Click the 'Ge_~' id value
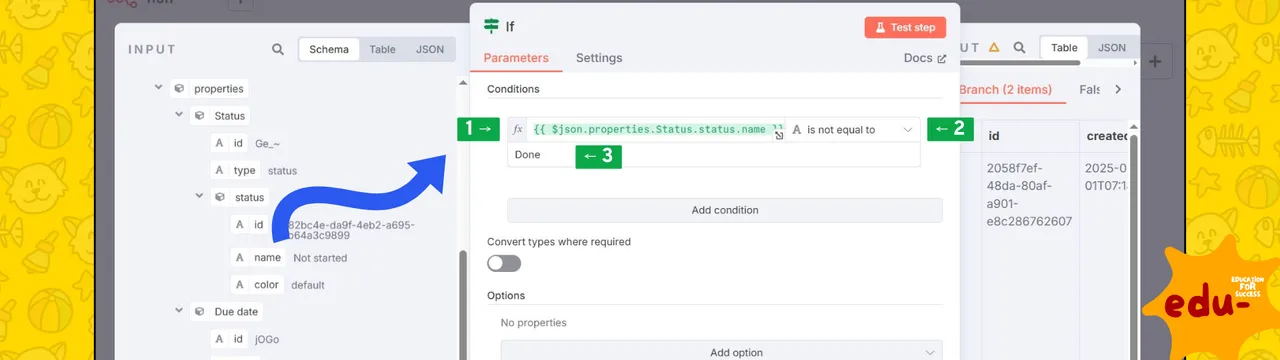Screen dimensions: 1280x360 pos(268,144)
